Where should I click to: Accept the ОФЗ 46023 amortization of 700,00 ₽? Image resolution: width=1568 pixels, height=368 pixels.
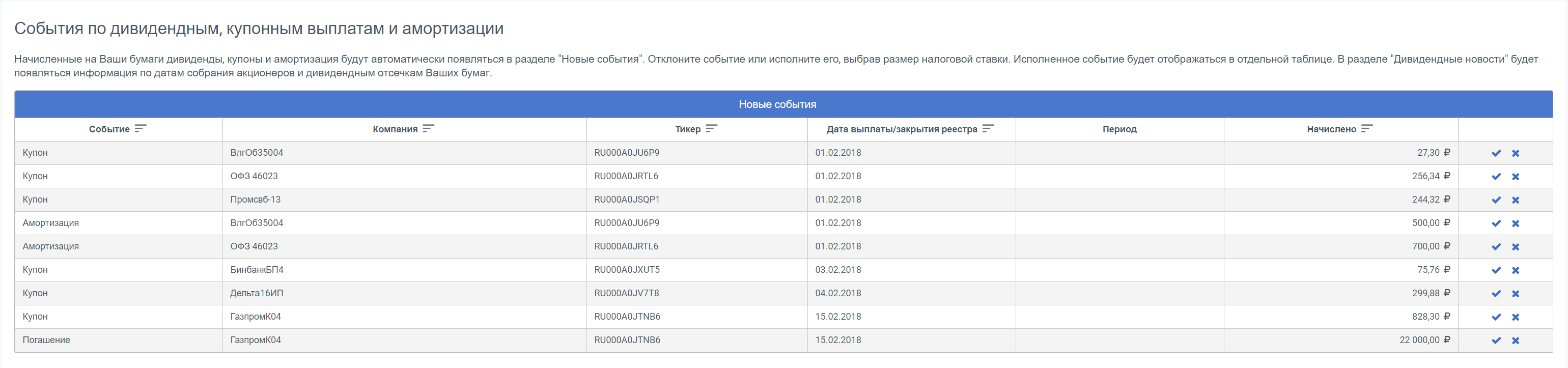[x=1496, y=247]
